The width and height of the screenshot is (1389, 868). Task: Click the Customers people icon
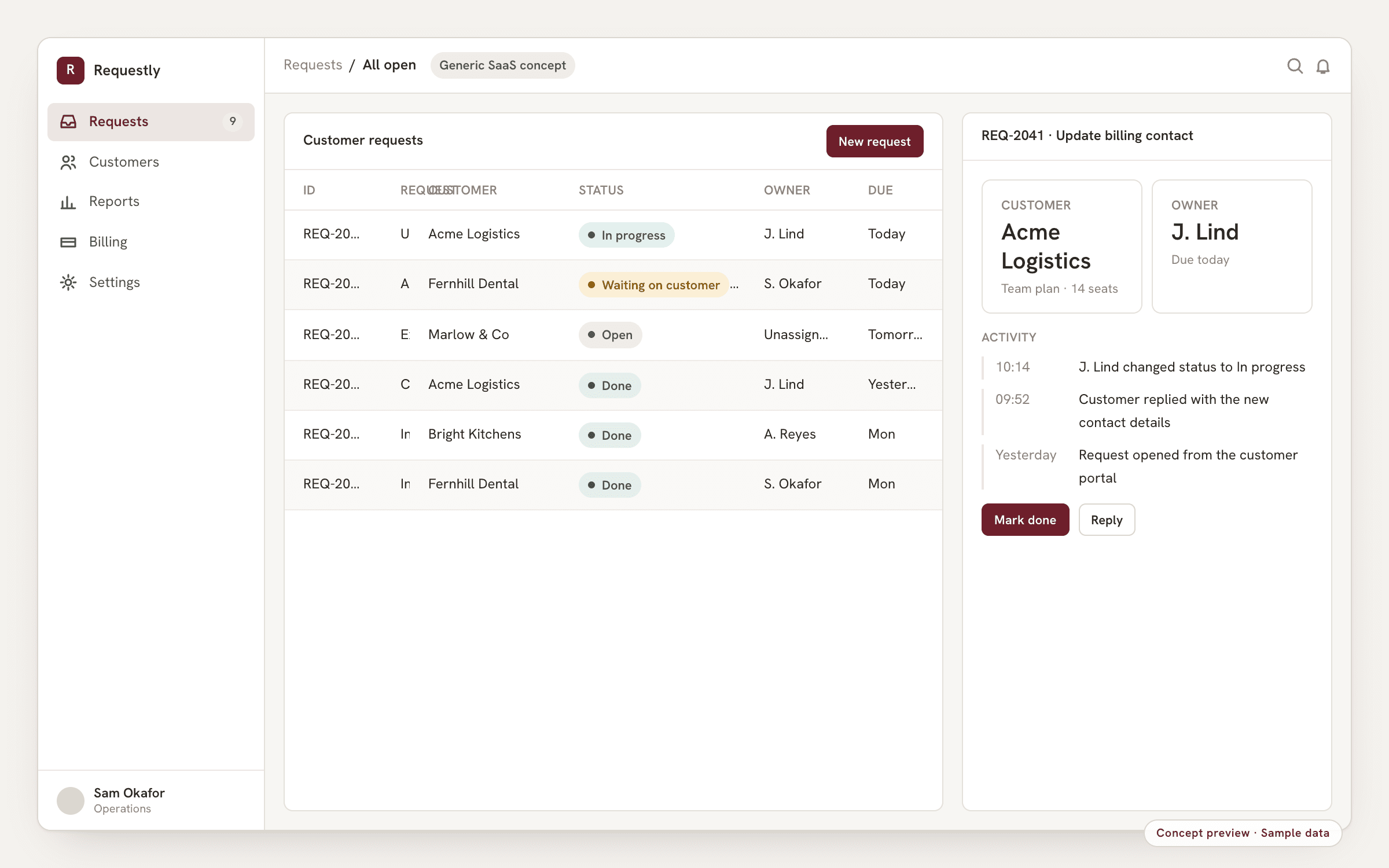tap(68, 162)
